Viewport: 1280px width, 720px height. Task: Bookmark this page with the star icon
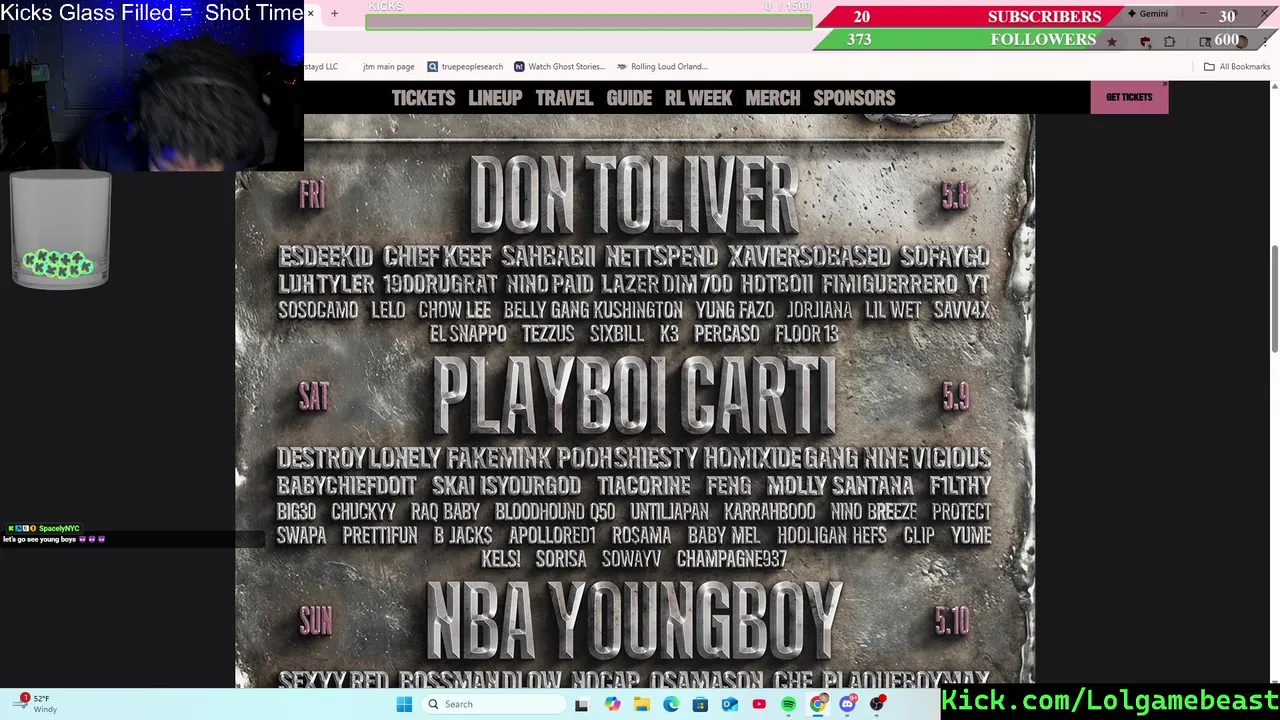pyautogui.click(x=1111, y=42)
